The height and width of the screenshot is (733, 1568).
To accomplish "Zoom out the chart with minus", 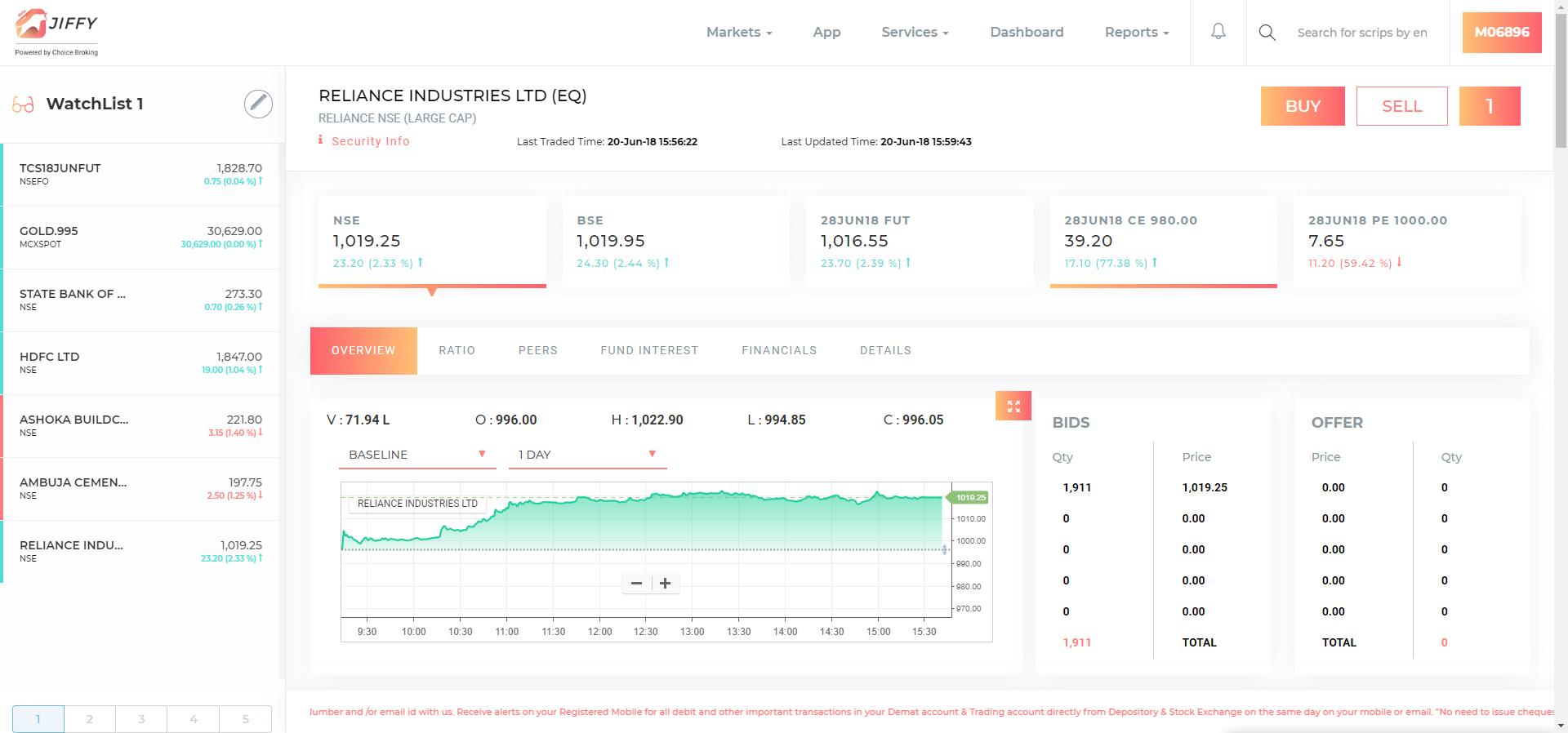I will [636, 584].
